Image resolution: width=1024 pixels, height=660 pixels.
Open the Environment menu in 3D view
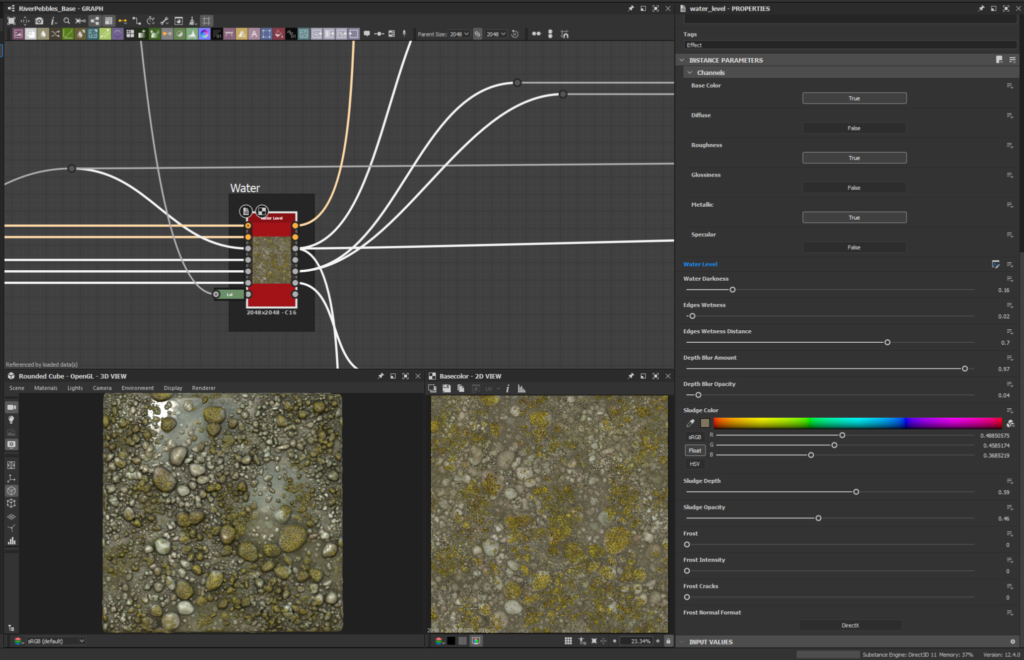[138, 388]
